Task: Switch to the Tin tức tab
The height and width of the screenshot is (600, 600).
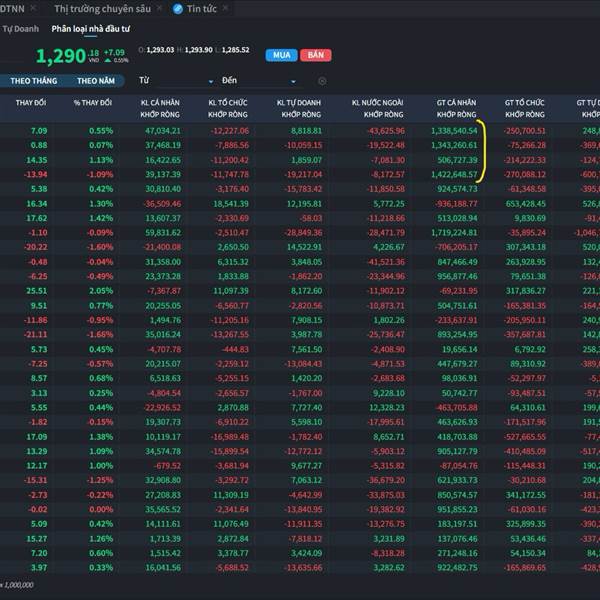Action: click(202, 9)
